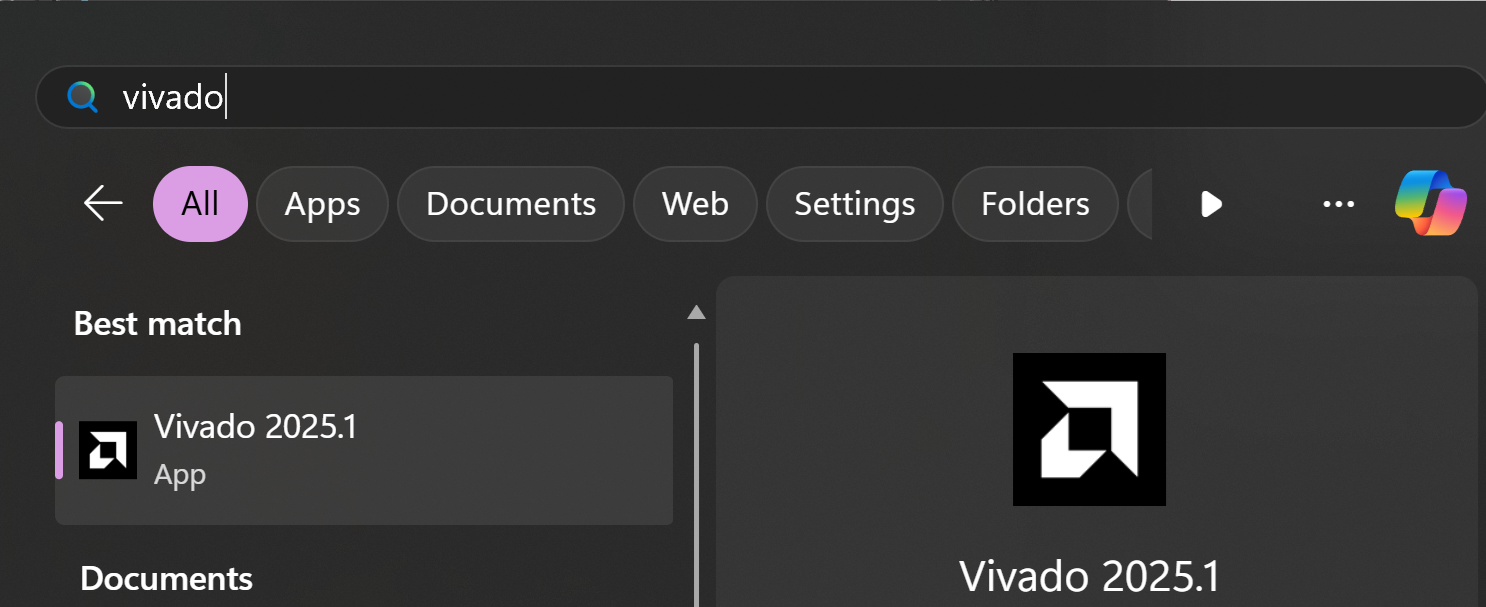
Task: Open the Vivado 2025.1 best match result
Action: pyautogui.click(x=364, y=450)
